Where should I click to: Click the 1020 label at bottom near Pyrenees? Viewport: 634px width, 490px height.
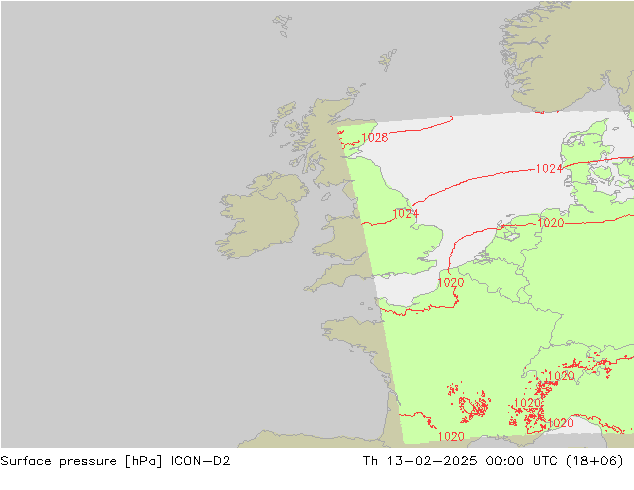[x=451, y=437]
